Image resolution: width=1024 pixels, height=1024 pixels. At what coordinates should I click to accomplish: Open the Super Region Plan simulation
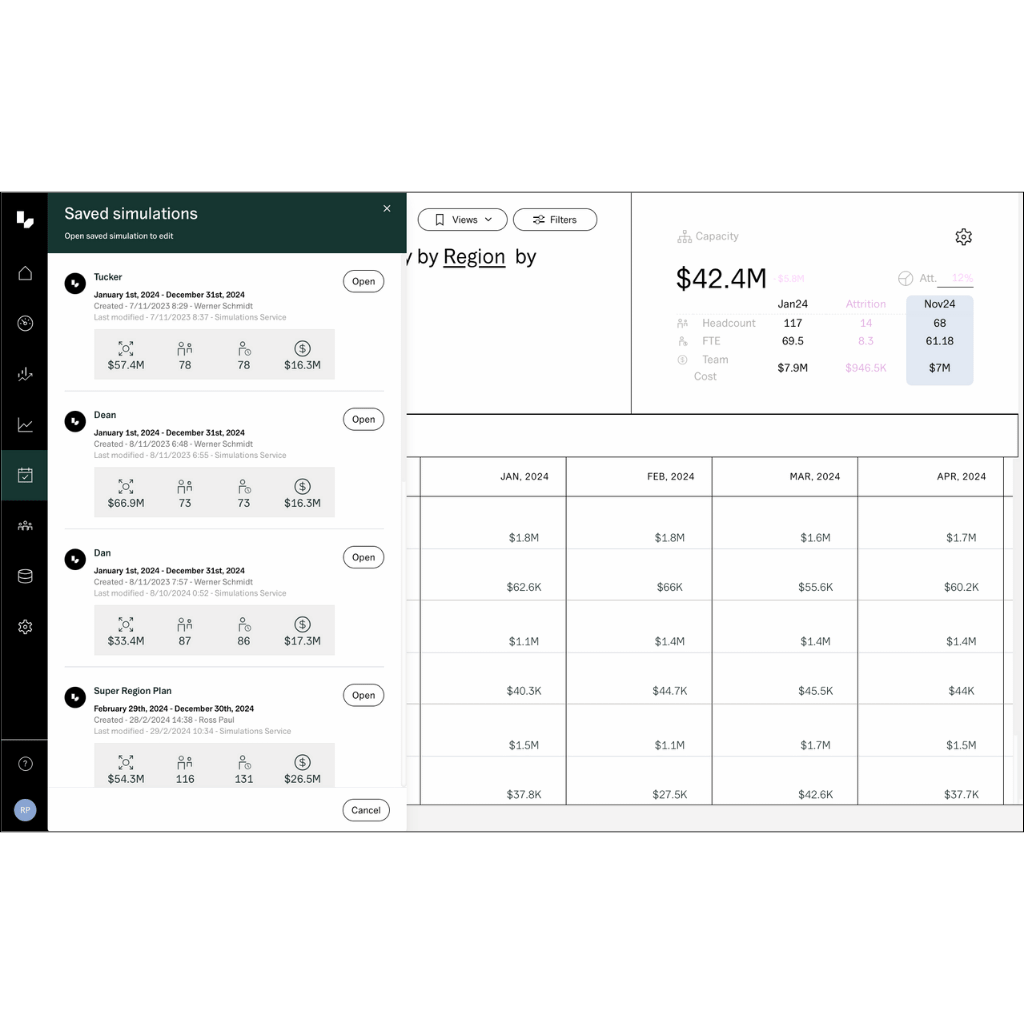363,695
